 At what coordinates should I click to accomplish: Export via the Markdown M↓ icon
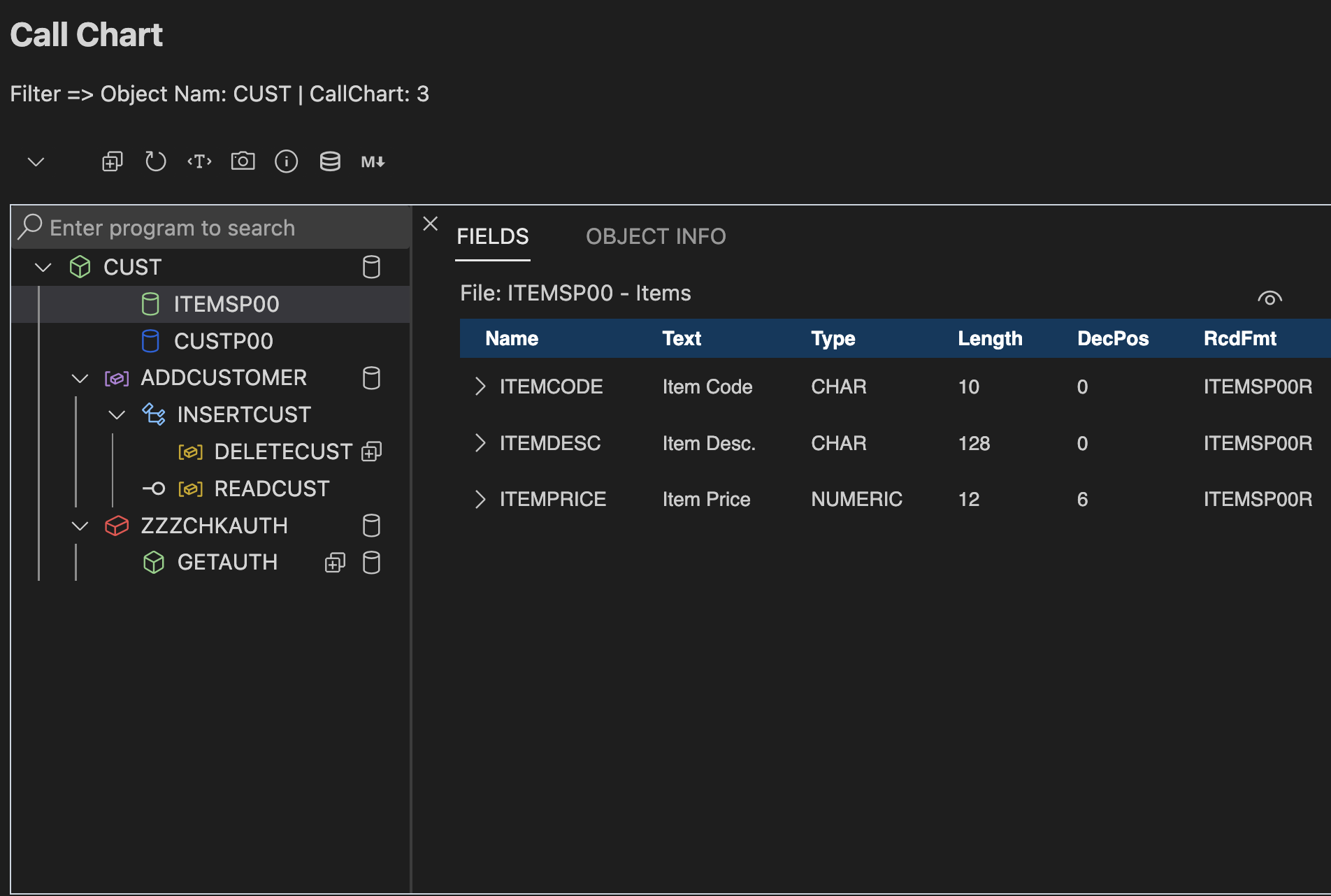click(373, 161)
